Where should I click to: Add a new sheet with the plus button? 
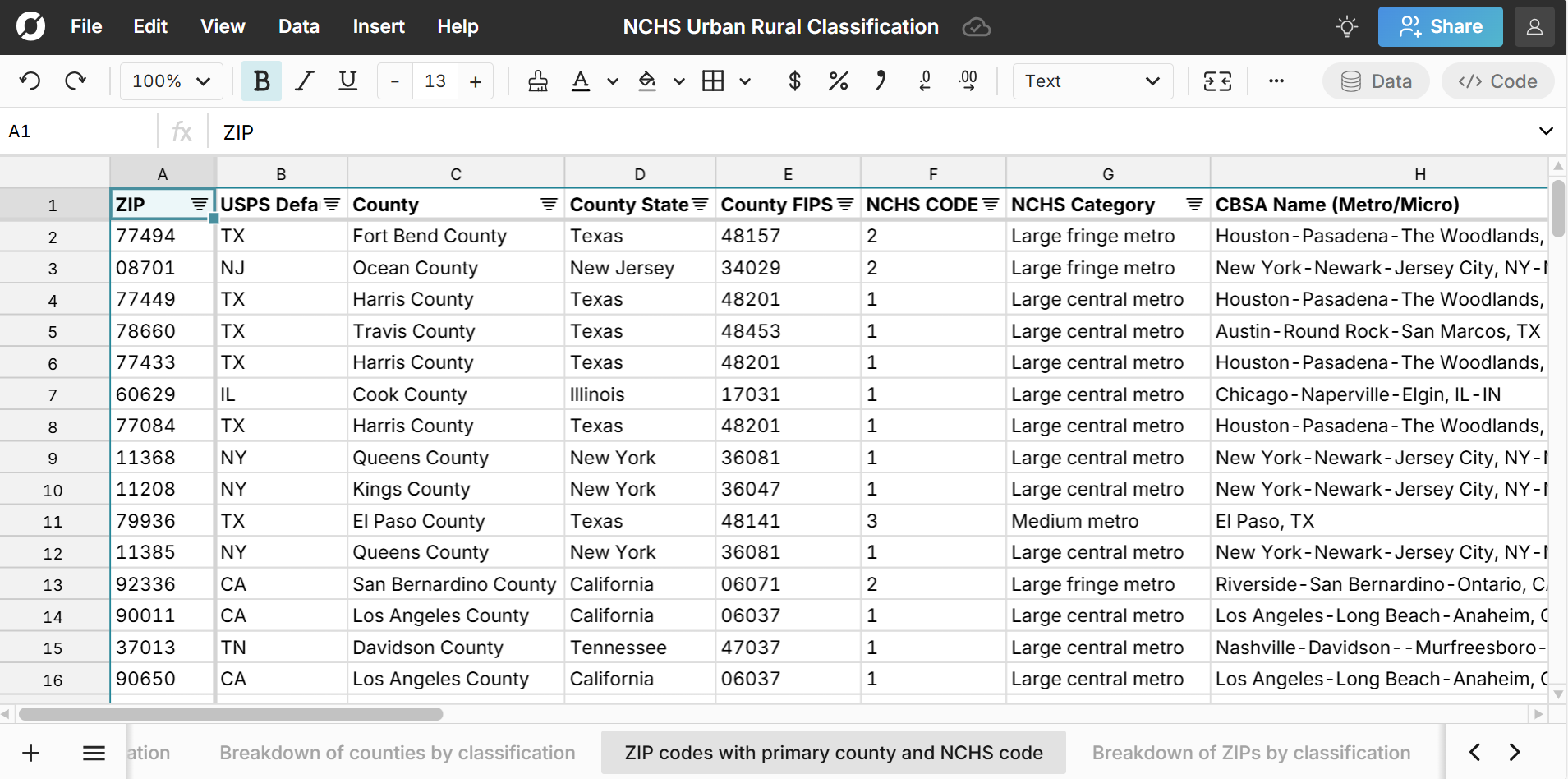click(30, 752)
